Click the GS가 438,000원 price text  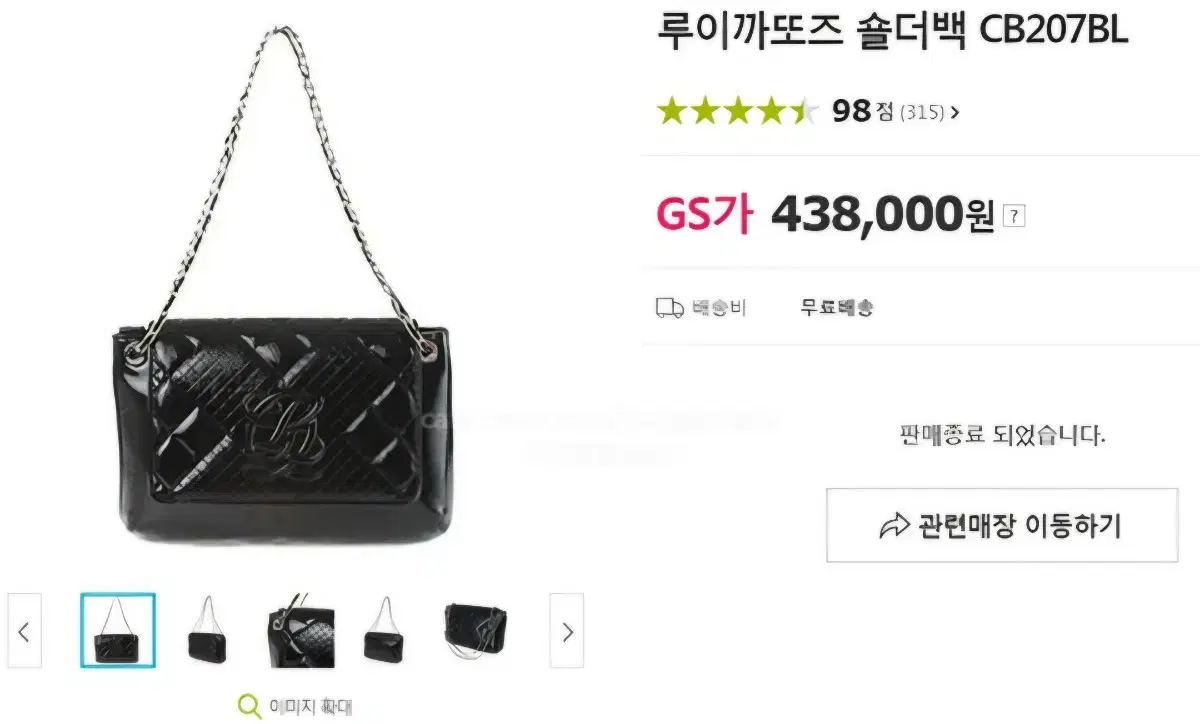pyautogui.click(x=825, y=213)
